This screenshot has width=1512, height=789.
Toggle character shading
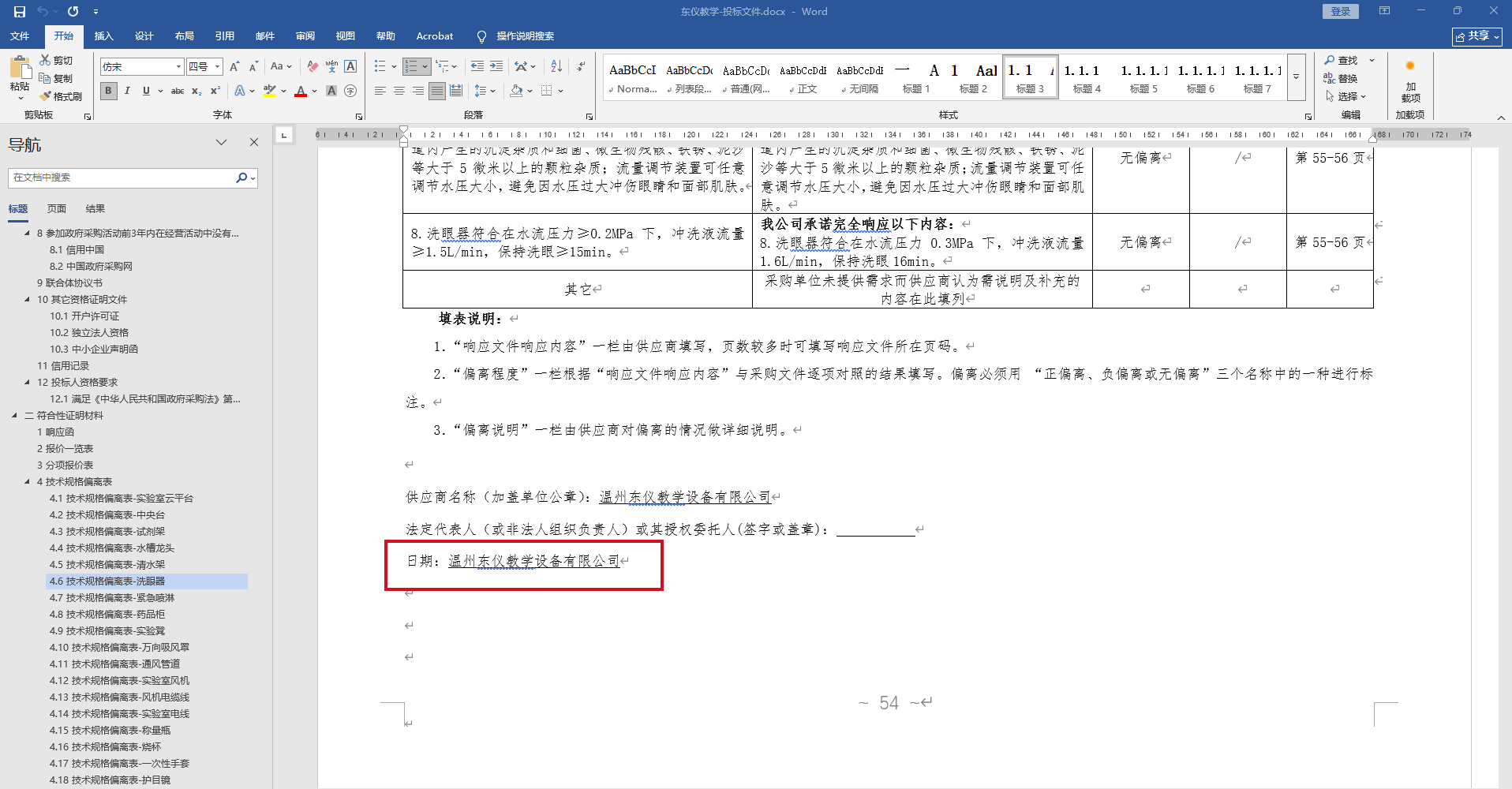331,91
